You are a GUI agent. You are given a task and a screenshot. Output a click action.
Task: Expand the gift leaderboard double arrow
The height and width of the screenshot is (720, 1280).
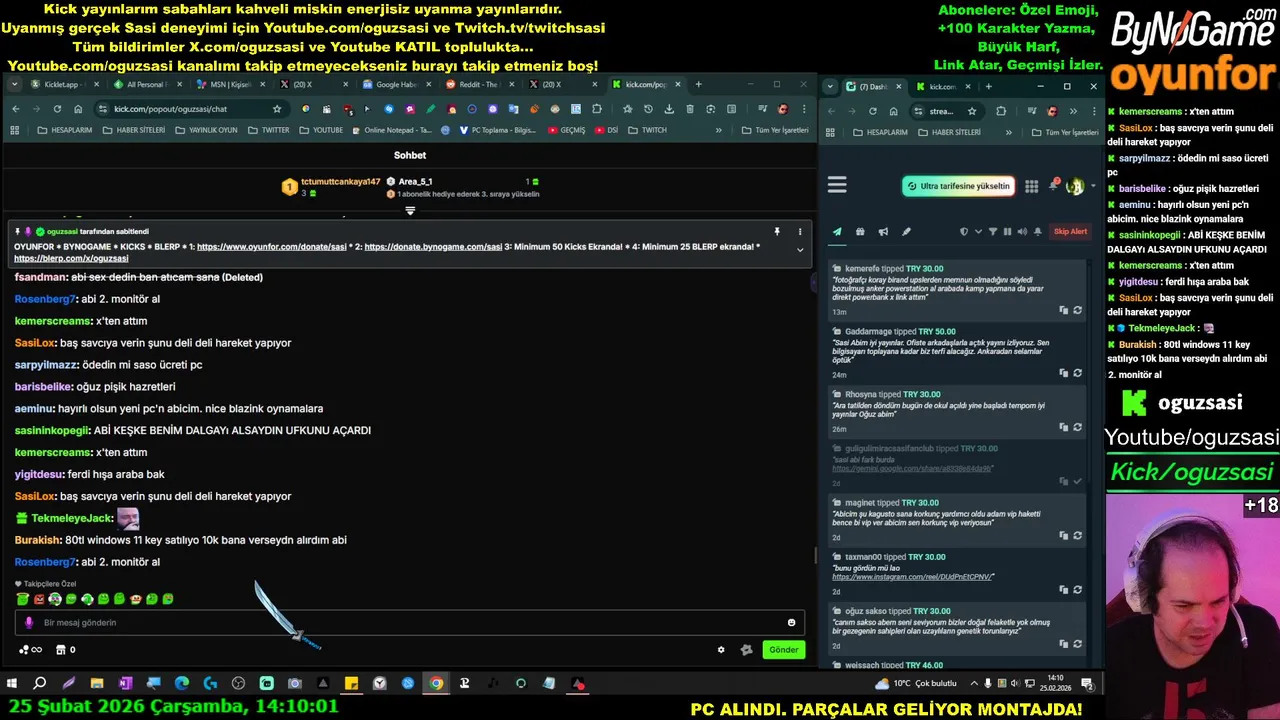[x=410, y=210]
